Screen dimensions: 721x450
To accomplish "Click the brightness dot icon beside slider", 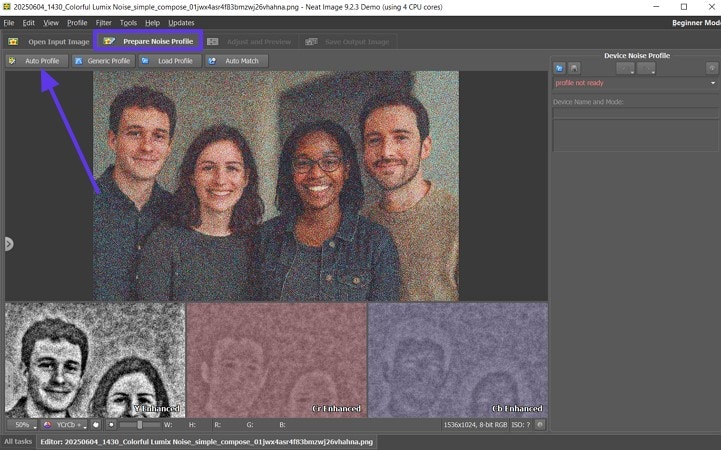I will point(111,425).
